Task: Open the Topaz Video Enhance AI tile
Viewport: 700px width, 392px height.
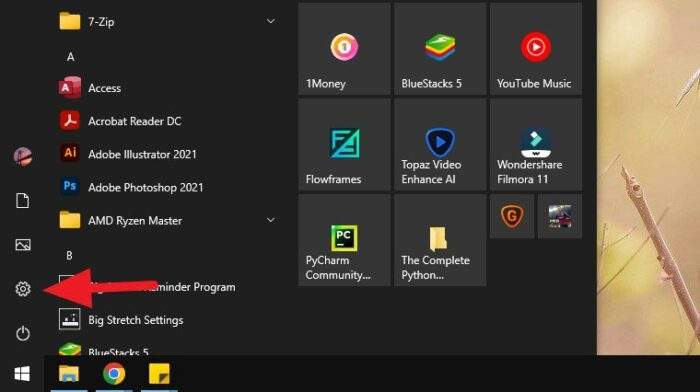Action: coord(440,145)
